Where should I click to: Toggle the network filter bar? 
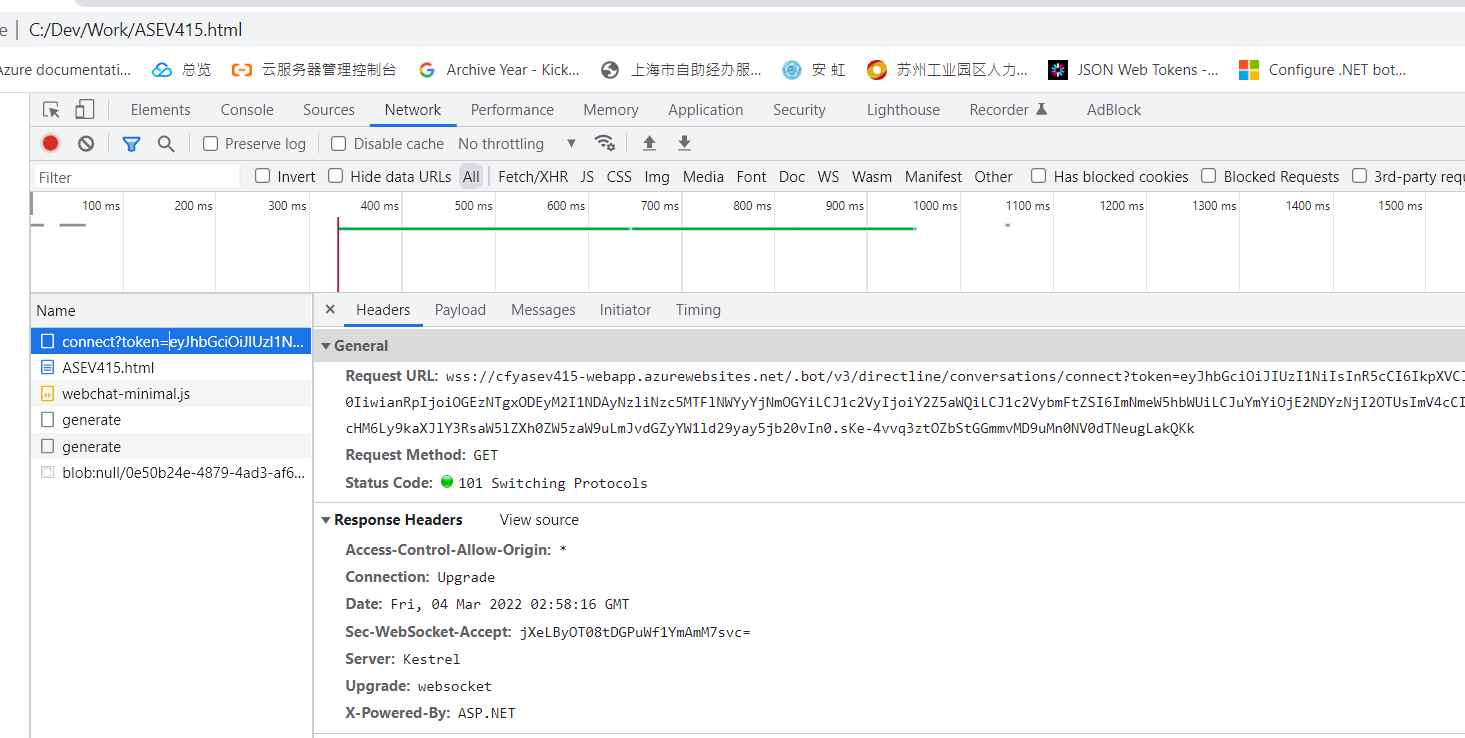pyautogui.click(x=131, y=143)
